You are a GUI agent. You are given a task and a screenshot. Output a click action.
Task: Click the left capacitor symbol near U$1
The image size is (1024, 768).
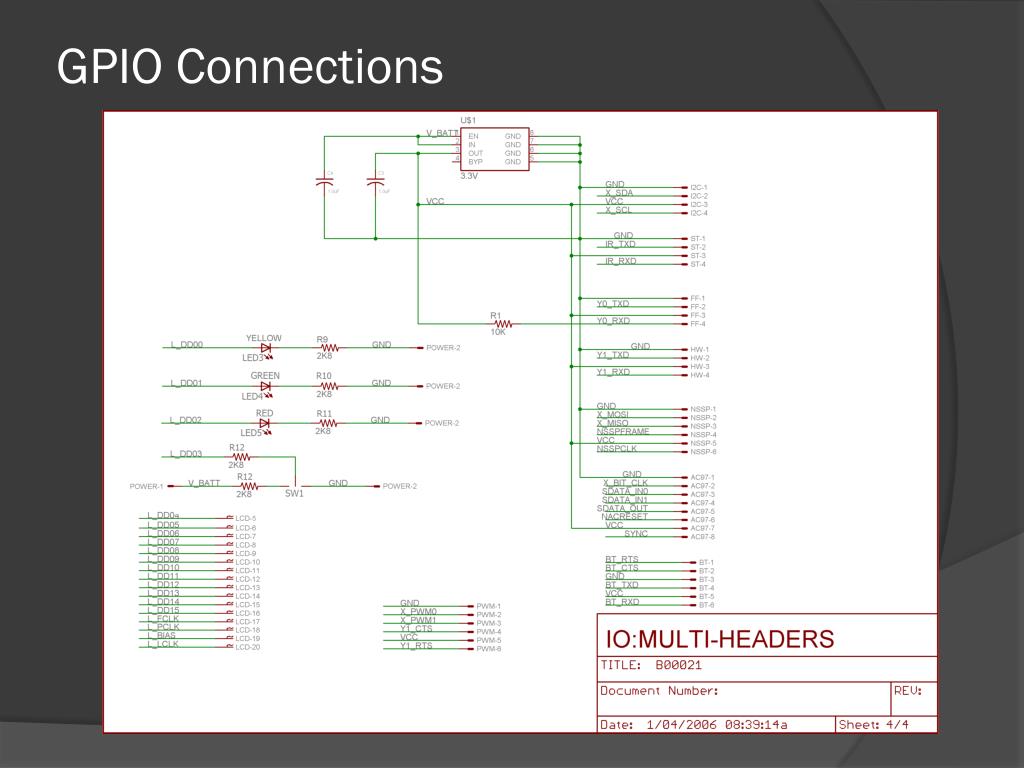(x=325, y=182)
